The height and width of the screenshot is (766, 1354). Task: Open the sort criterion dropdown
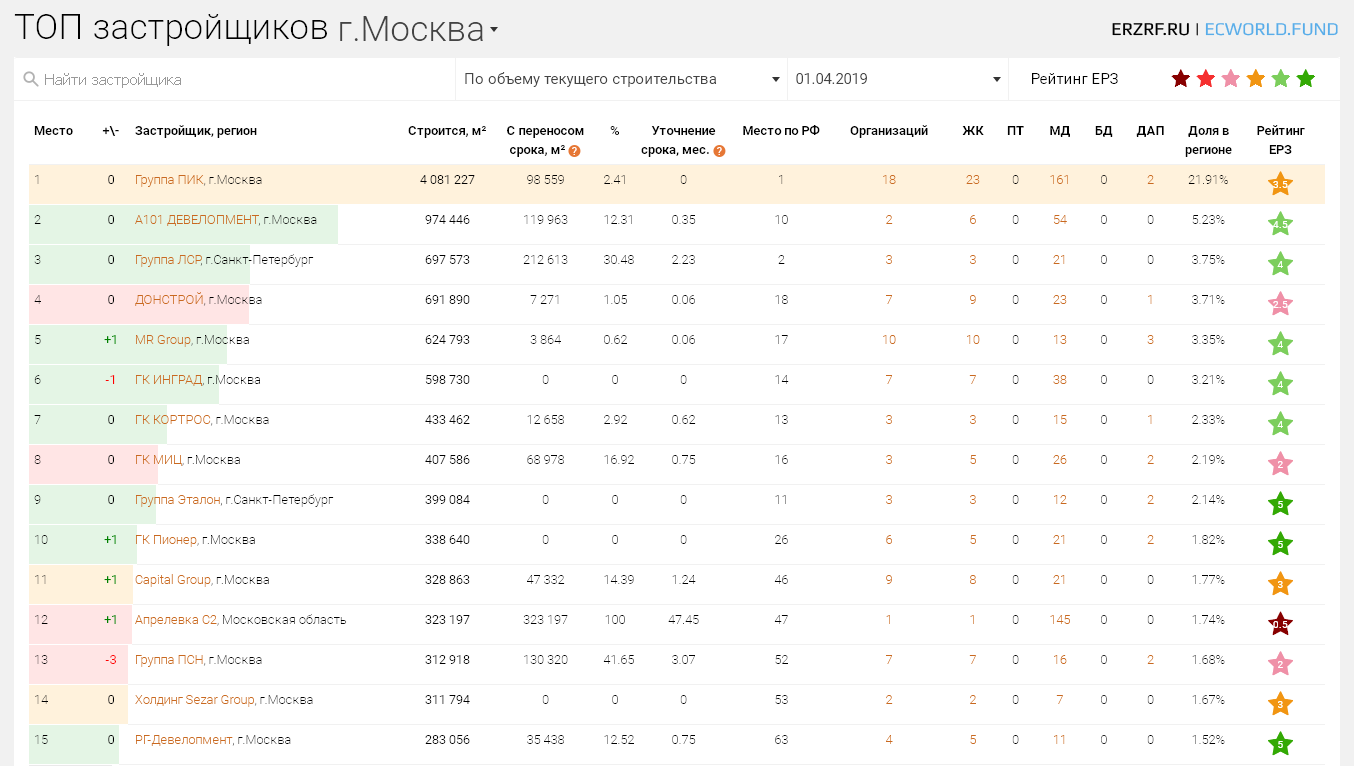coord(621,79)
